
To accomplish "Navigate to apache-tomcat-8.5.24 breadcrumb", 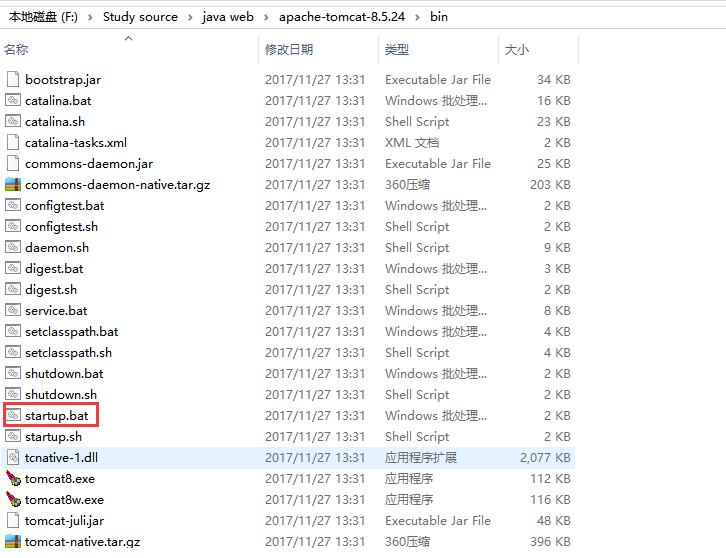I will pyautogui.click(x=342, y=17).
